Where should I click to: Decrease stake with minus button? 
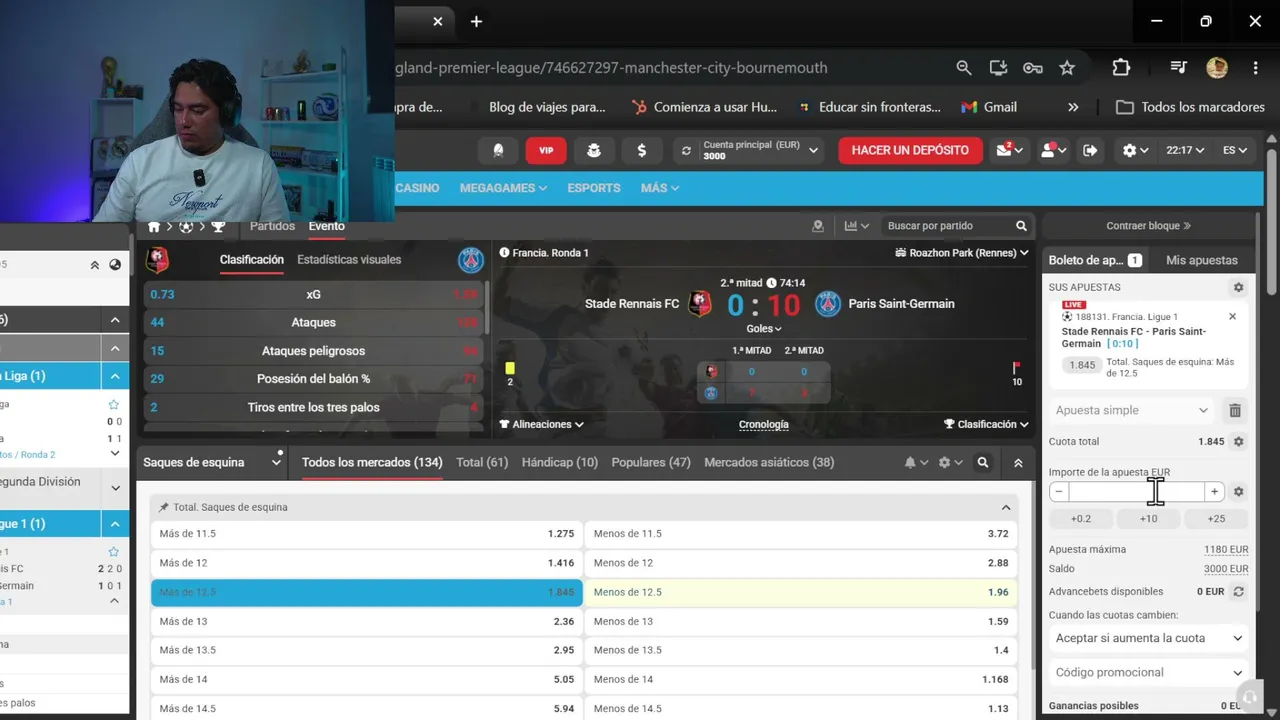point(1059,492)
